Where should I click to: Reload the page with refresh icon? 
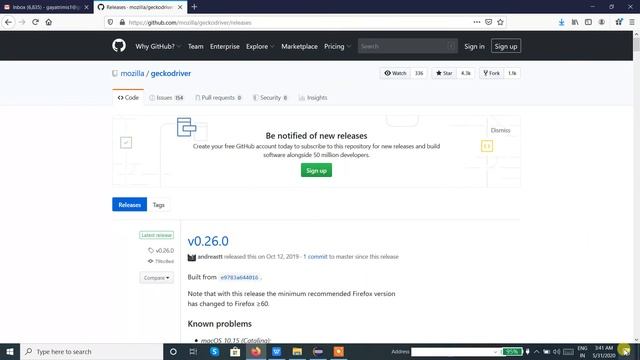pos(36,22)
